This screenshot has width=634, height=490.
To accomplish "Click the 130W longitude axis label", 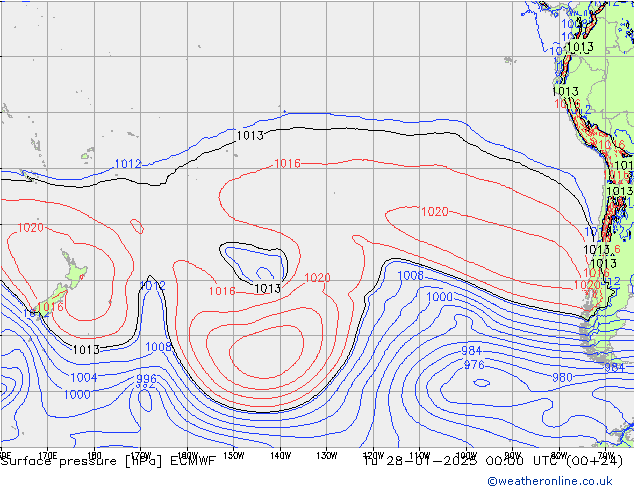I will pos(327,456).
